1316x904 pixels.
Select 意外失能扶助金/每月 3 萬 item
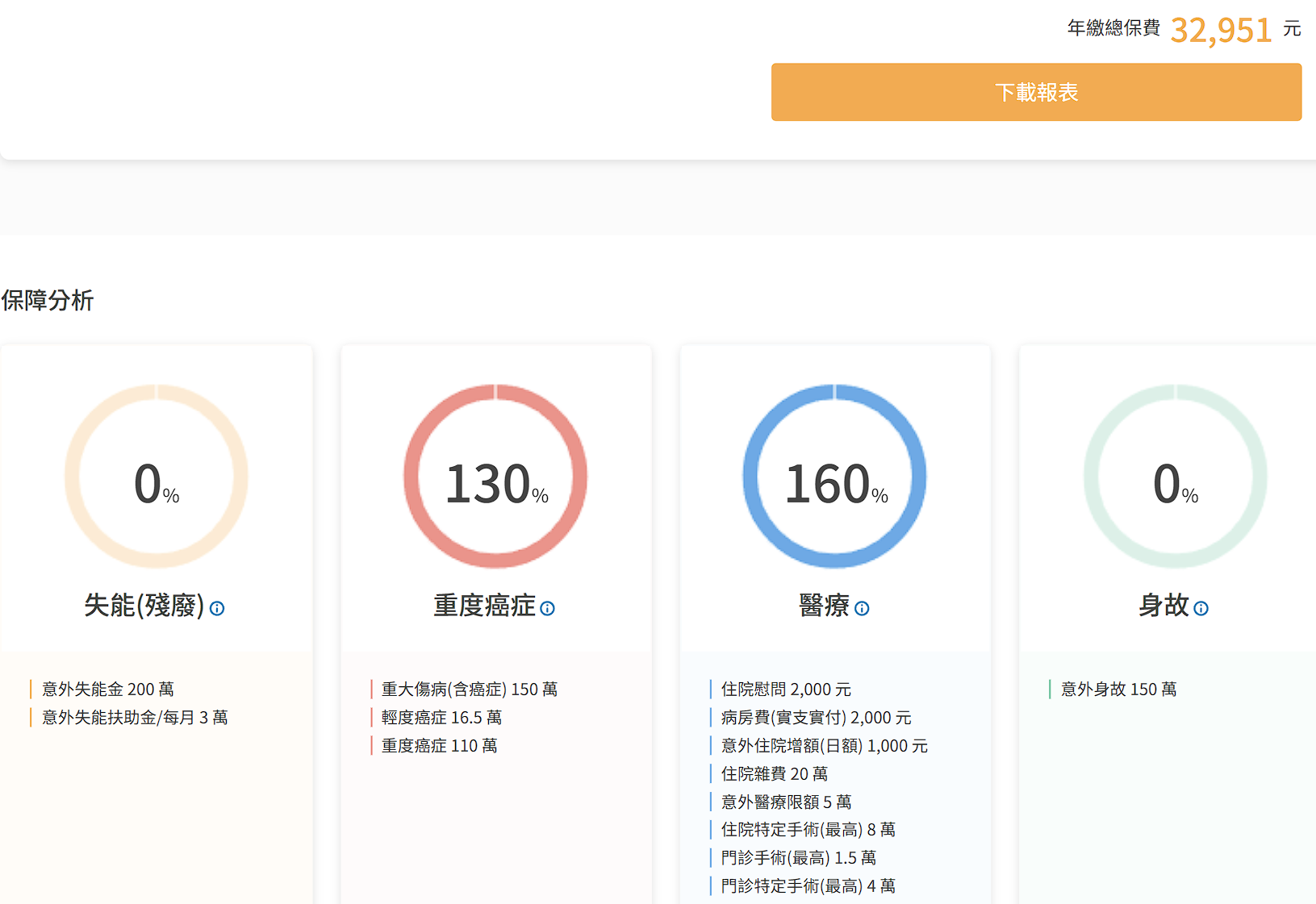pyautogui.click(x=135, y=718)
